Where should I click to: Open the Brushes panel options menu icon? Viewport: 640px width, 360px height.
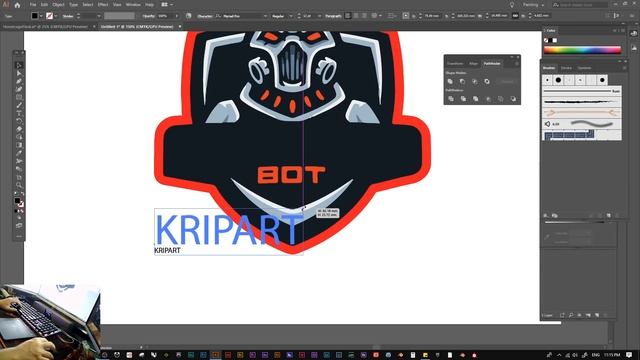(x=624, y=68)
